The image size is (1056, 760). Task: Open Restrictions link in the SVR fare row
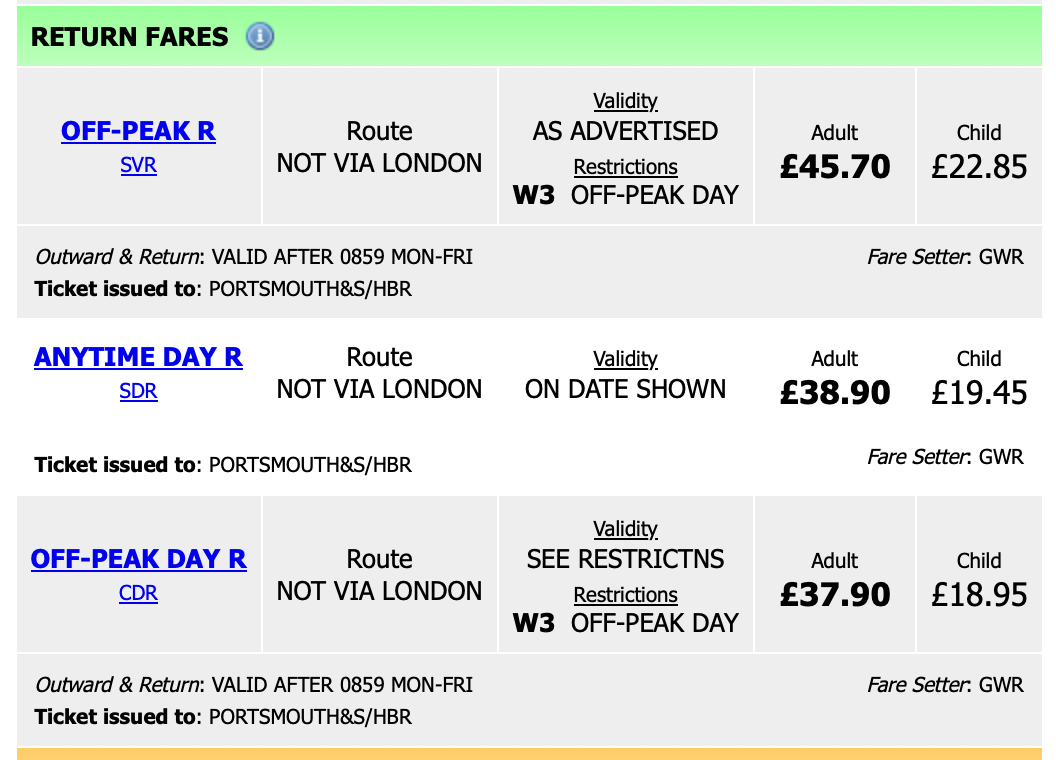(625, 167)
